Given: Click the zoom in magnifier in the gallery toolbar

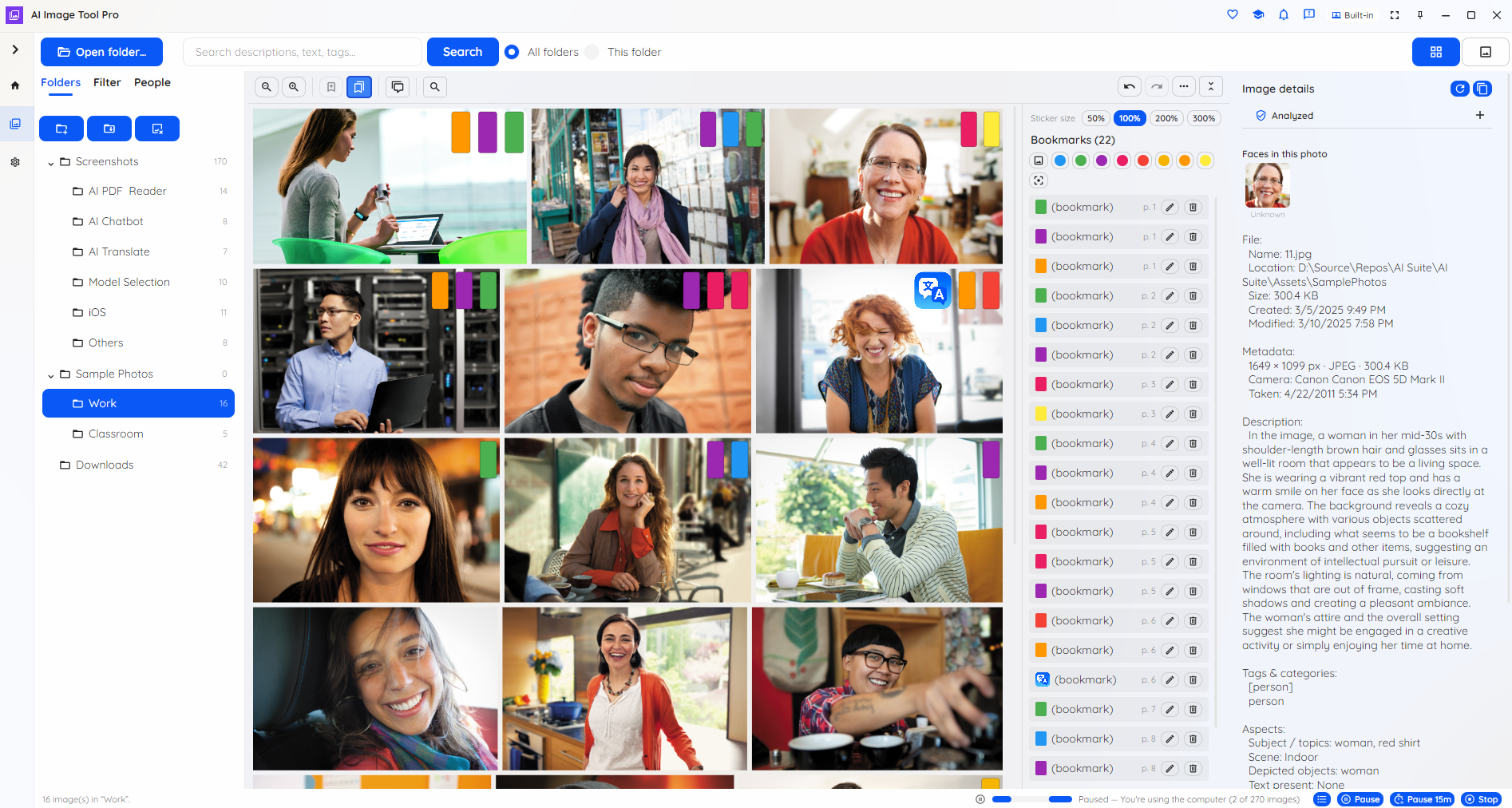Looking at the screenshot, I should tap(294, 87).
